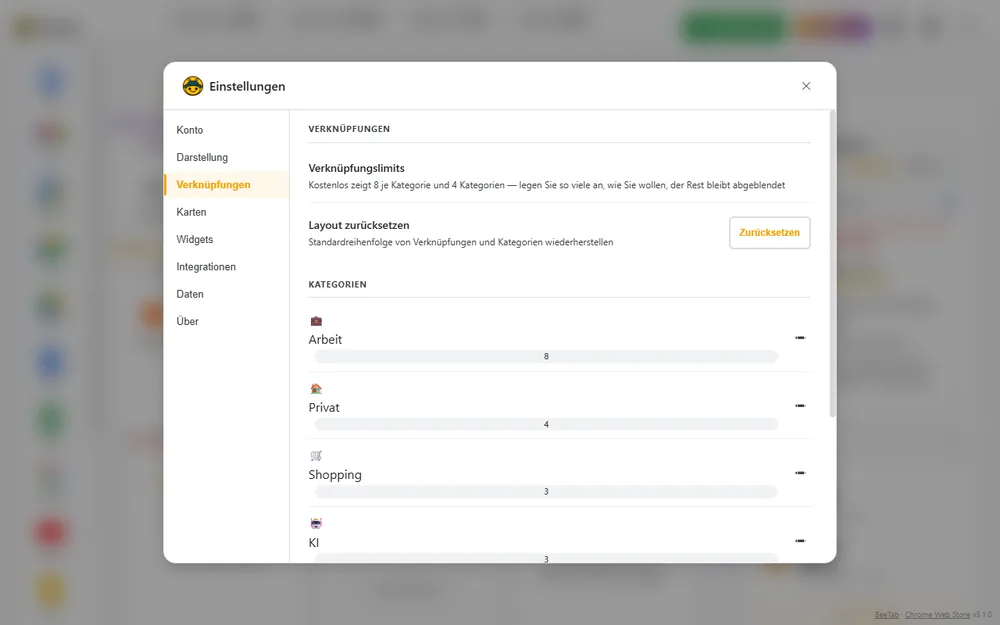Open the Konto settings section

[x=226, y=130]
